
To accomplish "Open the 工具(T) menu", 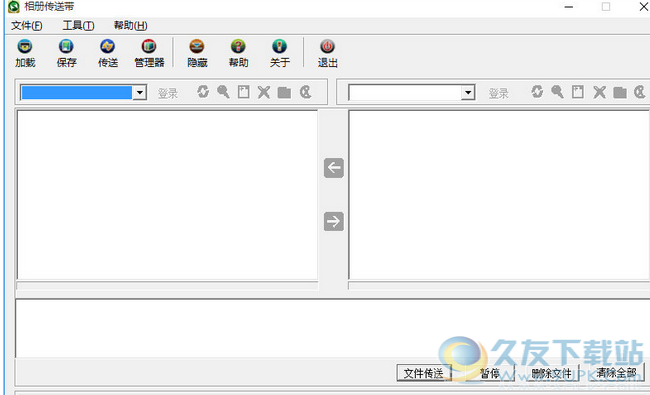I will 78,26.
